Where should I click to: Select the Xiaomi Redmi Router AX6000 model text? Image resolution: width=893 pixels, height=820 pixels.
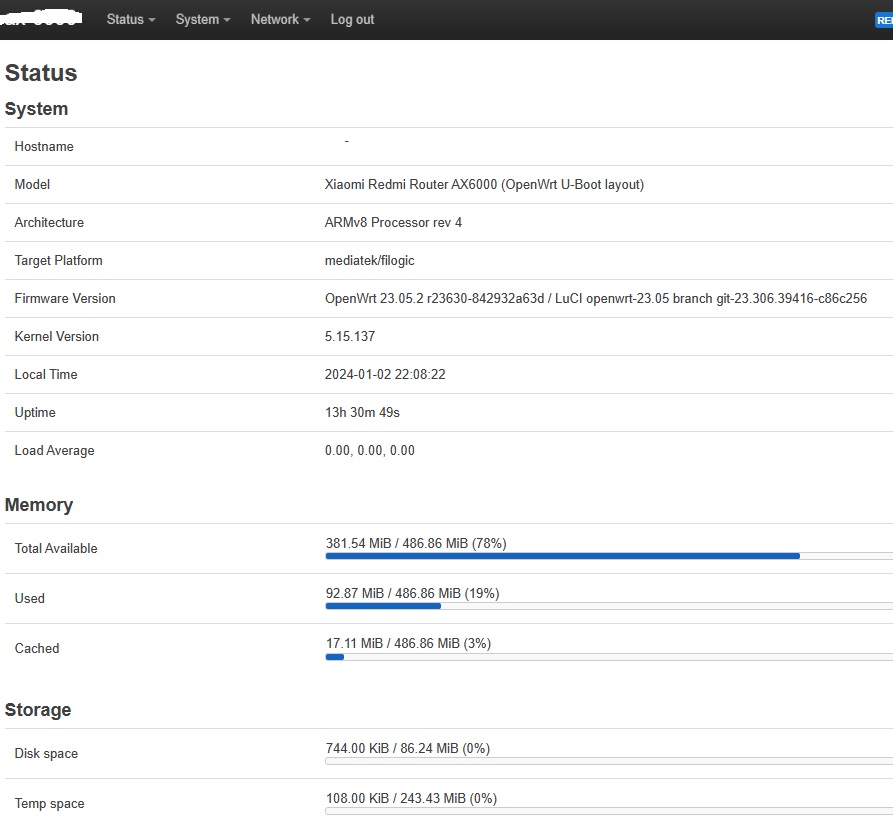pos(484,184)
